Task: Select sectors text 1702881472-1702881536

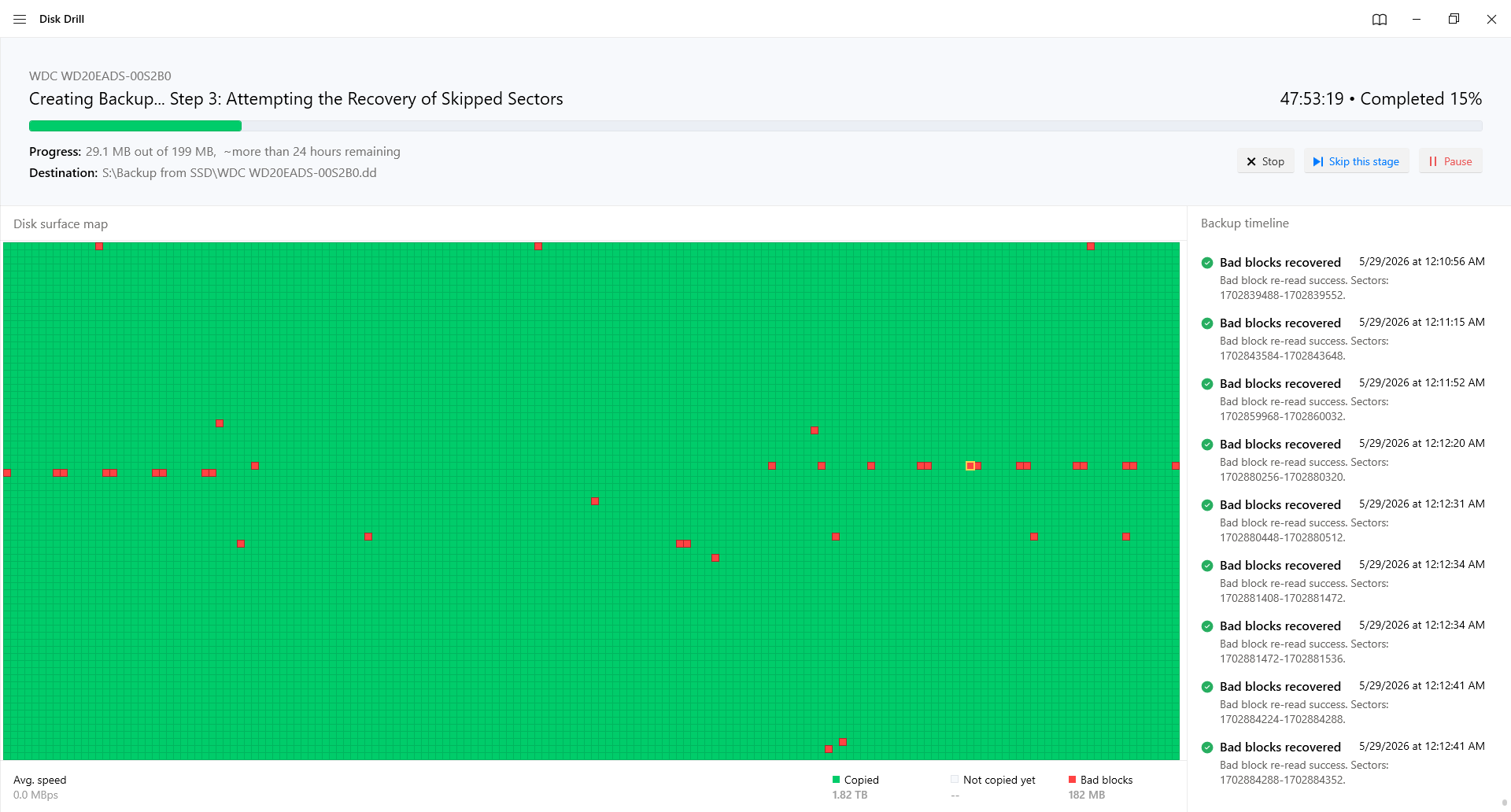Action: coord(1282,659)
